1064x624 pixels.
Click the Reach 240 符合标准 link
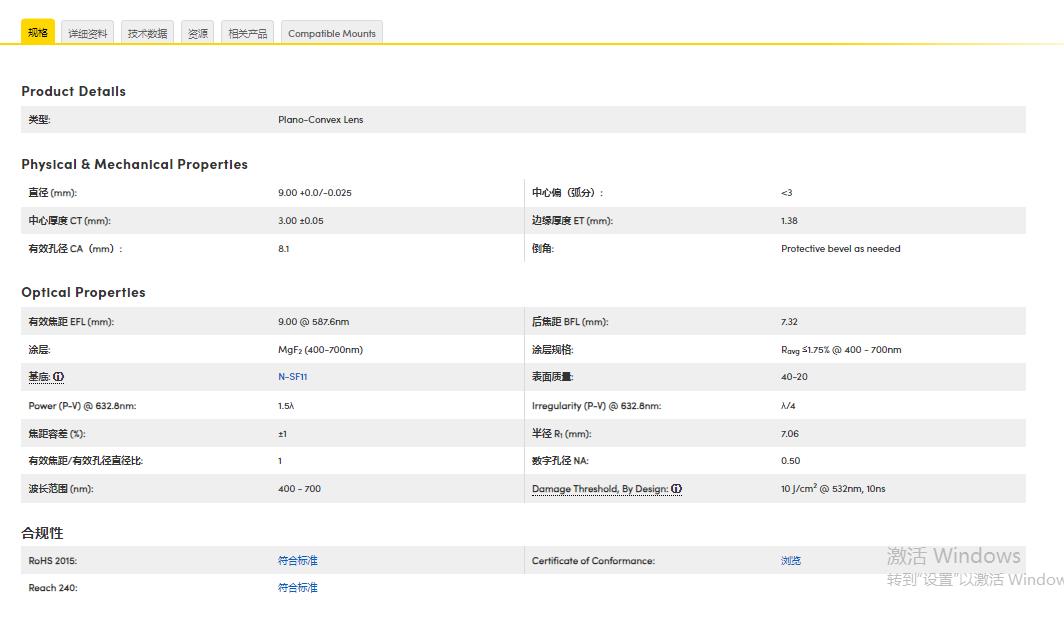tap(297, 588)
